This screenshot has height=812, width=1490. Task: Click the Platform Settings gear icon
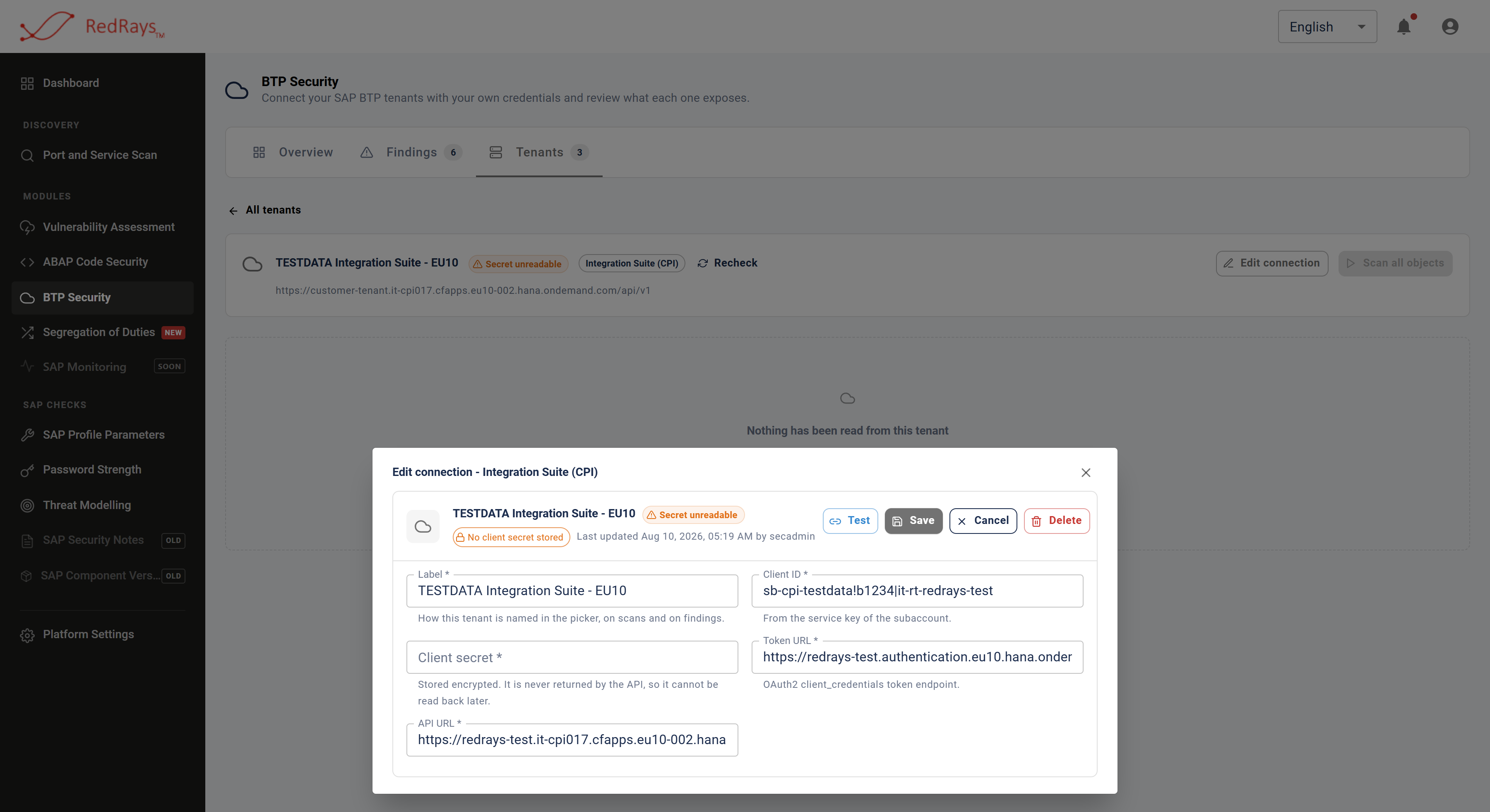pos(27,635)
